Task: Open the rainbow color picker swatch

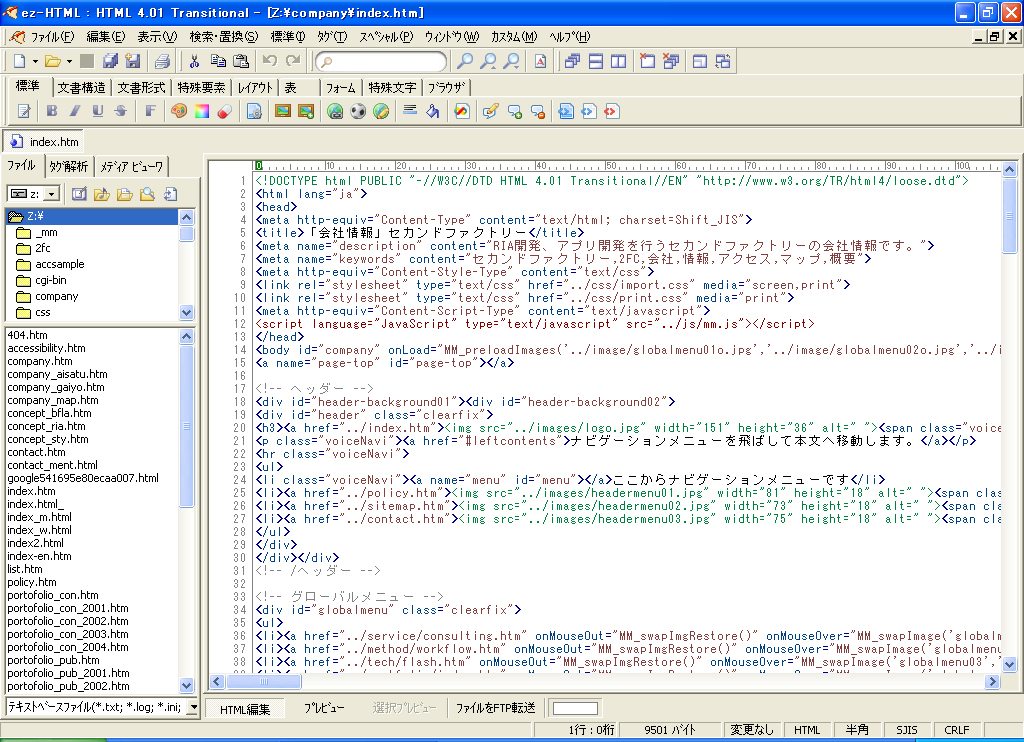Action: point(202,111)
